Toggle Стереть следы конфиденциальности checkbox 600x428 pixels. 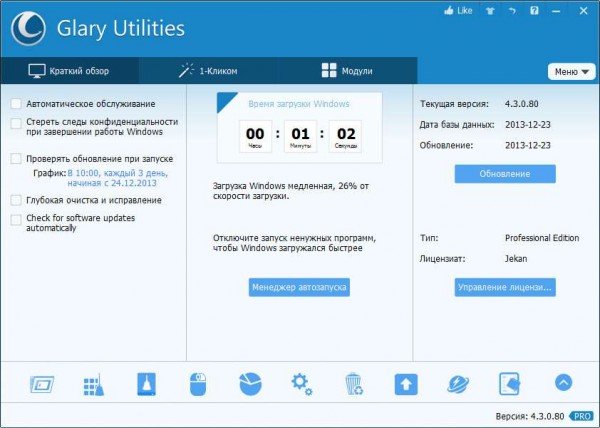click(x=16, y=124)
